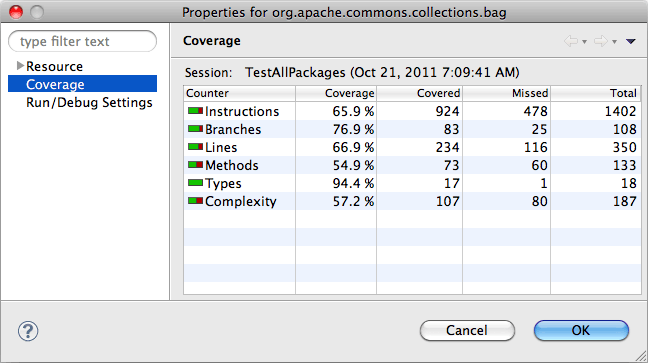Viewport: 648px width, 363px height.
Task: Open the back history dropdown arrow
Action: tap(584, 42)
